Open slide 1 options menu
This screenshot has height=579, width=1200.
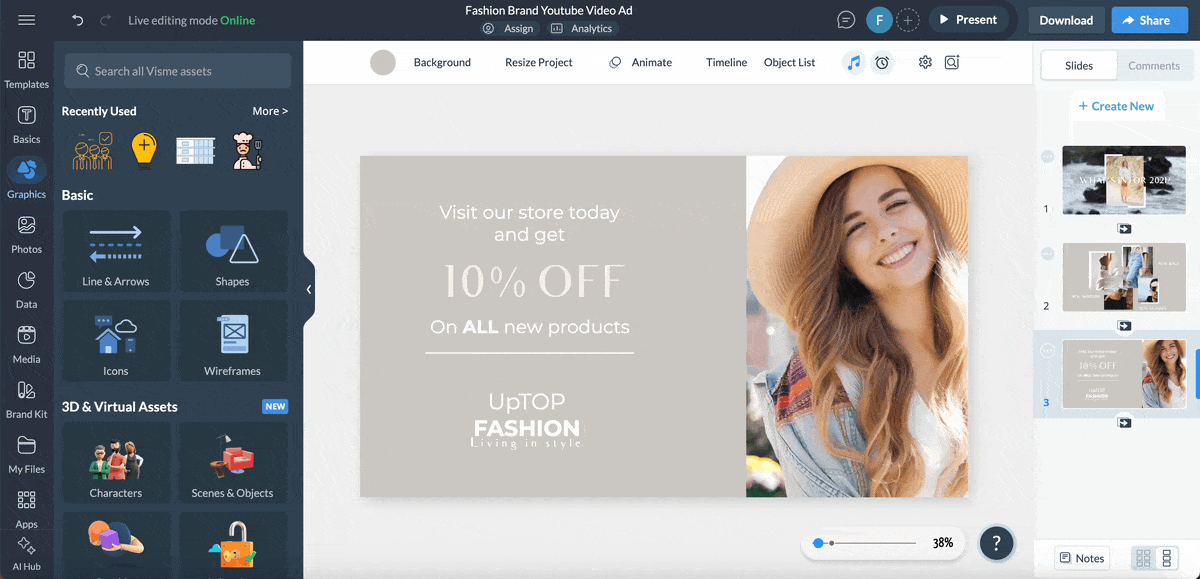1047,157
